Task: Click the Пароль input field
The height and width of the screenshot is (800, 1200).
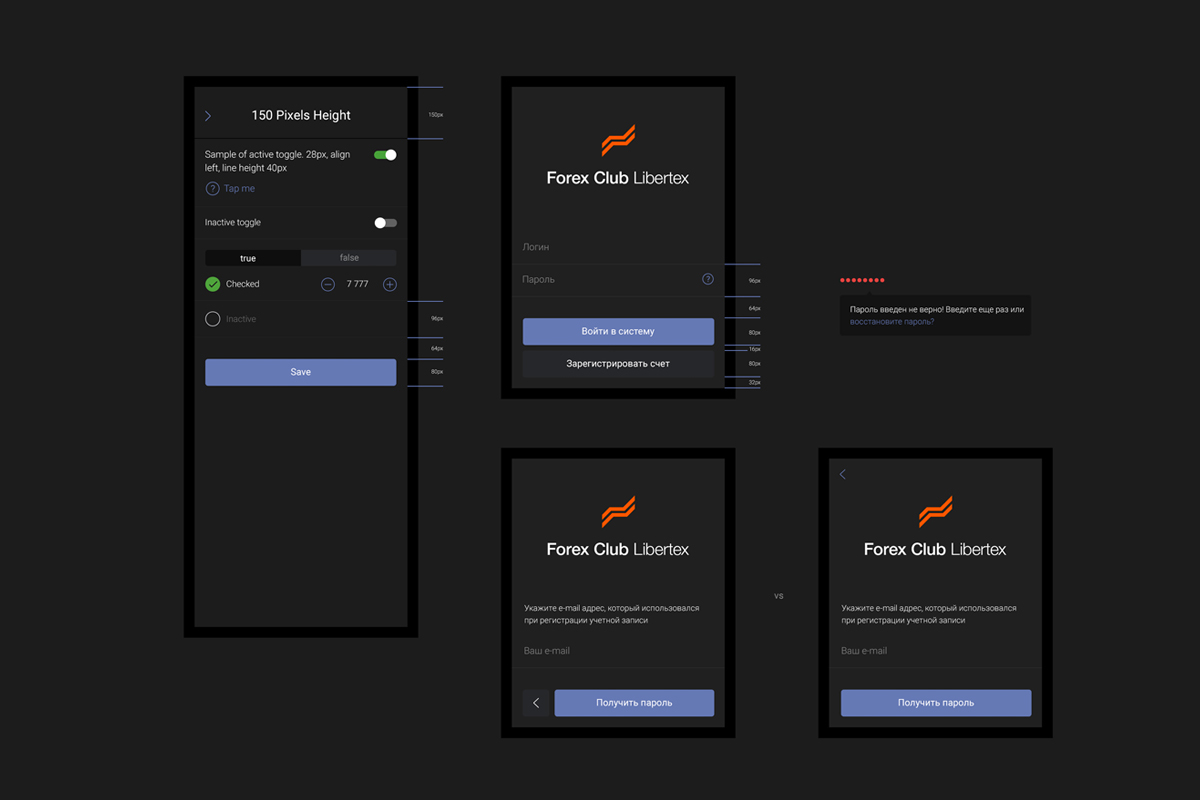Action: tap(618, 280)
